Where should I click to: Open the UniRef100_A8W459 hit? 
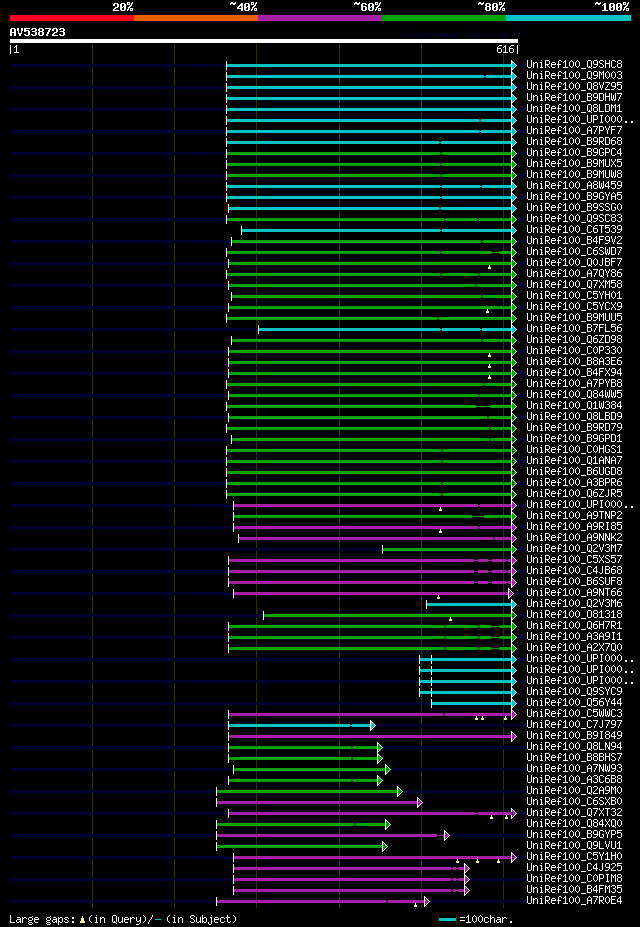[x=574, y=186]
